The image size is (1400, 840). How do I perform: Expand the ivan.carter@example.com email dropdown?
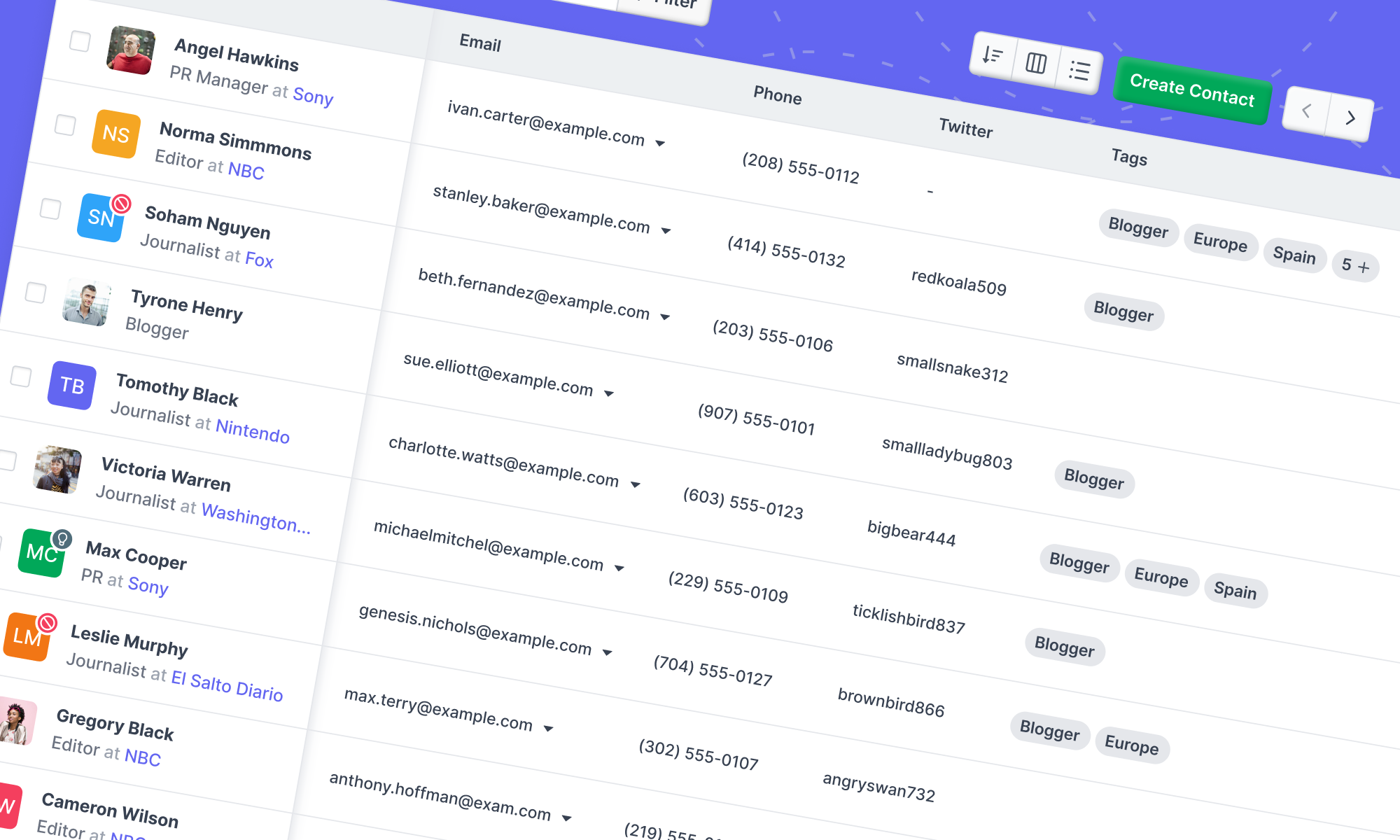pyautogui.click(x=660, y=143)
